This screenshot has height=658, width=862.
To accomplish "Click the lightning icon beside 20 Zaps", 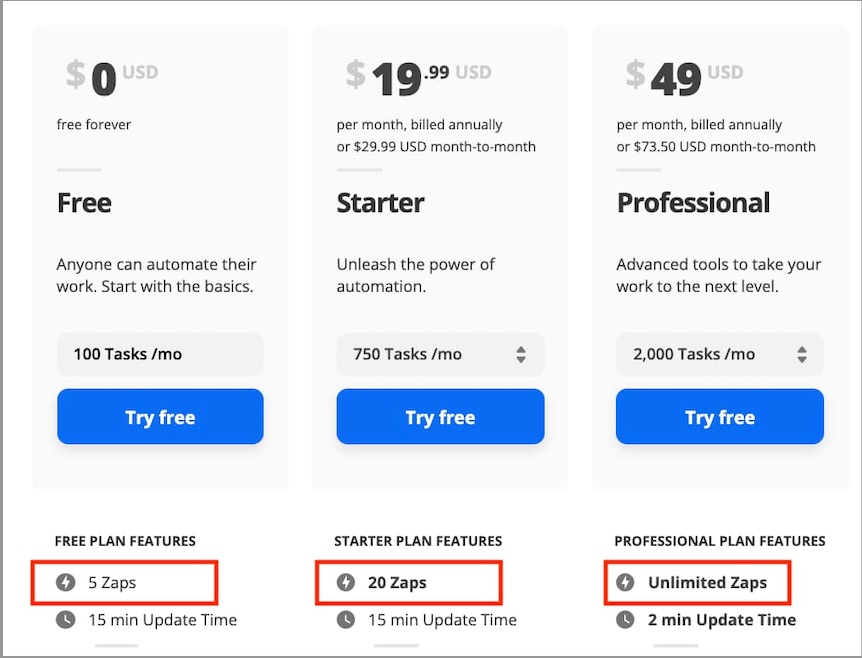I will [345, 582].
